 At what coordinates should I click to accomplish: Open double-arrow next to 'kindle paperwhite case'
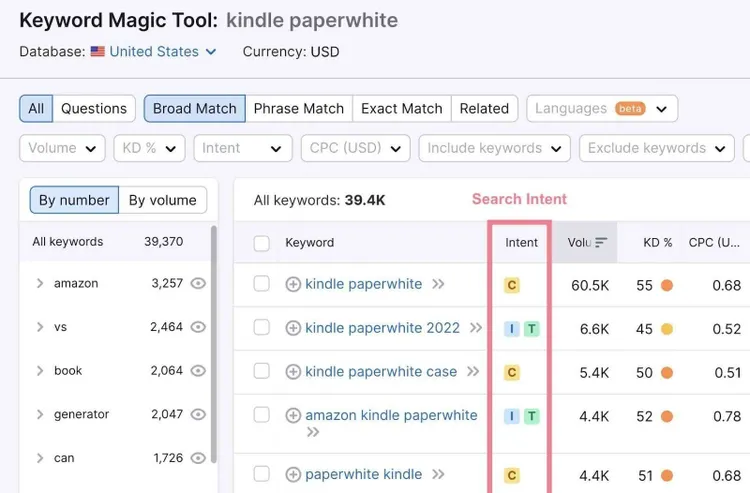click(473, 372)
